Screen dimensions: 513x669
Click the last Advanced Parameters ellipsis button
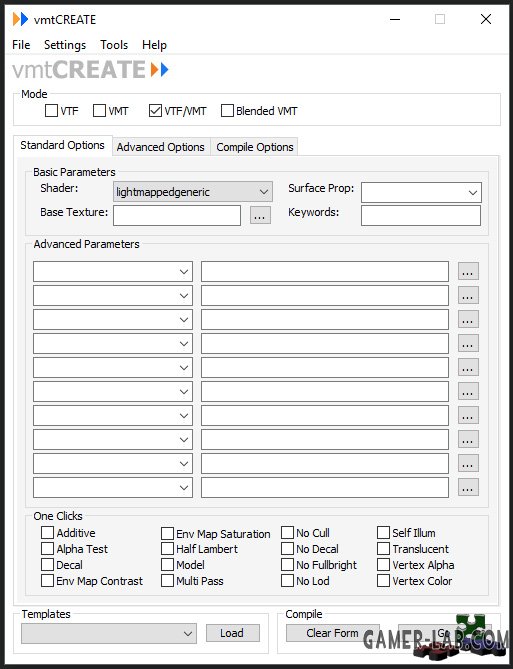(x=468, y=487)
